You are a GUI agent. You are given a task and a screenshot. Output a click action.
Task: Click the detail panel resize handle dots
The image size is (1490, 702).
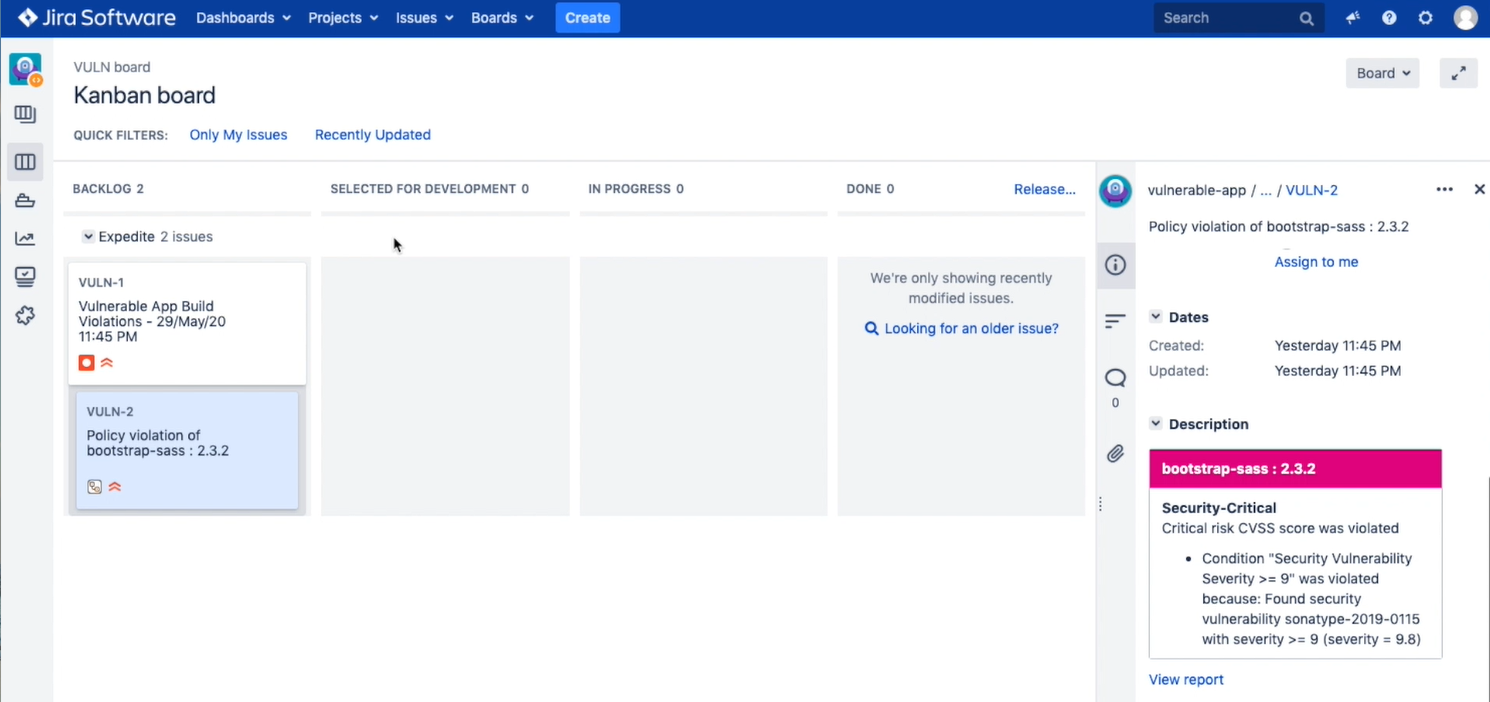pos(1100,504)
